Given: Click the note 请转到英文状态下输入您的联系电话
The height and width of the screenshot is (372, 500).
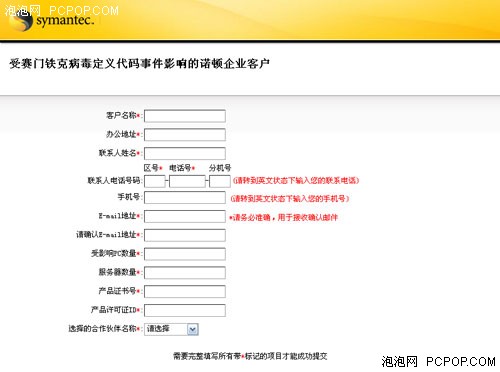Looking at the screenshot, I should [296, 181].
